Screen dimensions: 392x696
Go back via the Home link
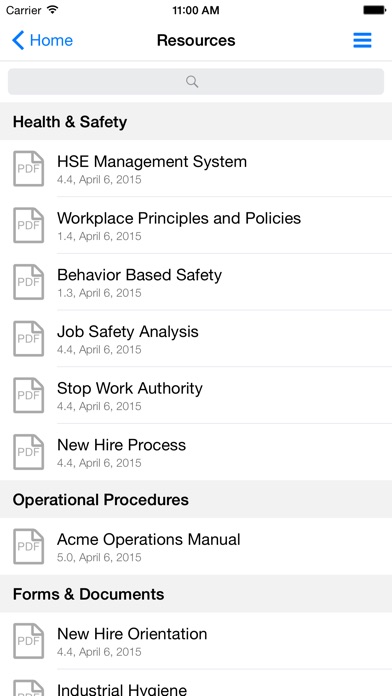[x=51, y=40]
